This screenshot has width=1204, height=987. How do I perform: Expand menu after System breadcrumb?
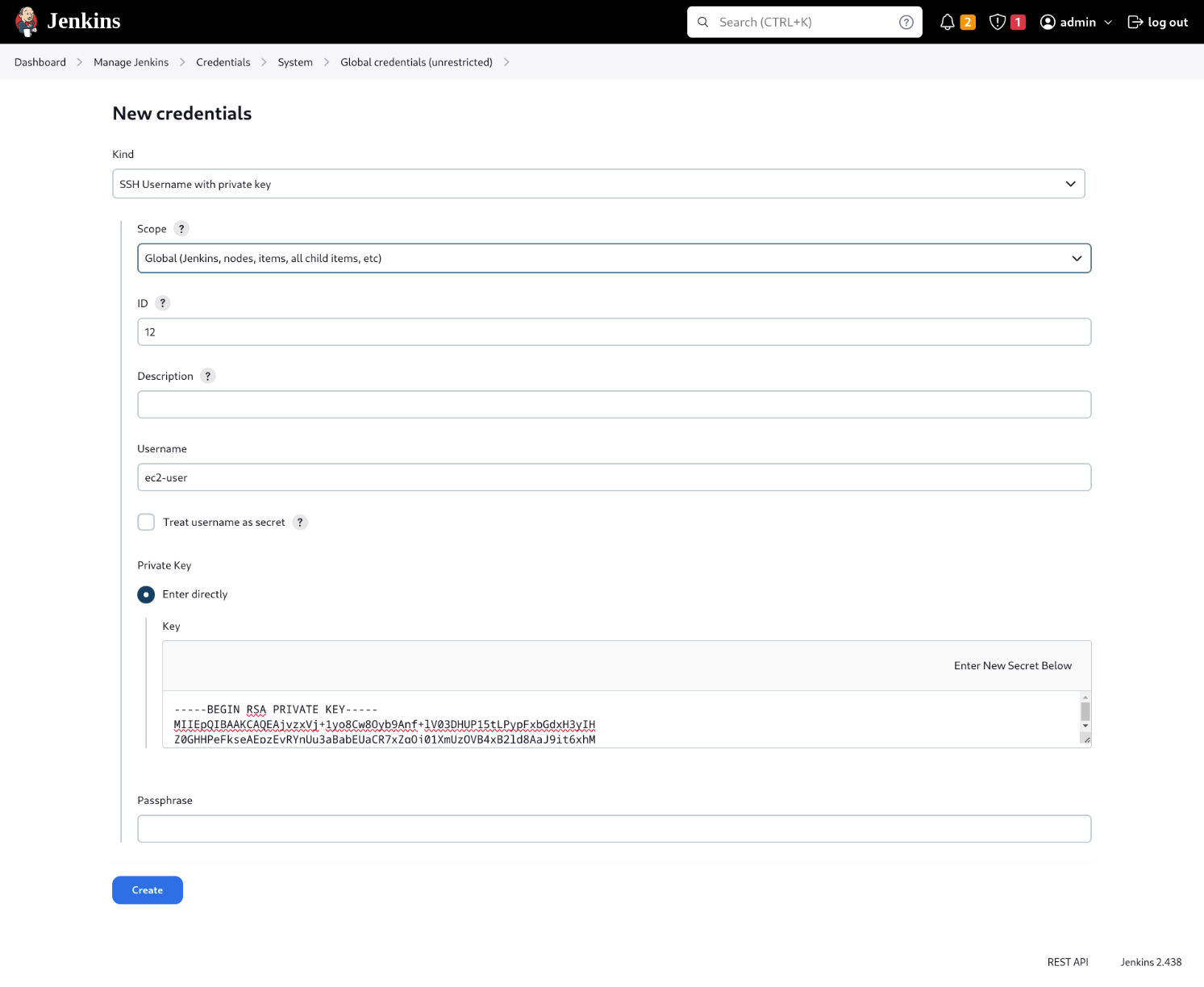pyautogui.click(x=327, y=62)
